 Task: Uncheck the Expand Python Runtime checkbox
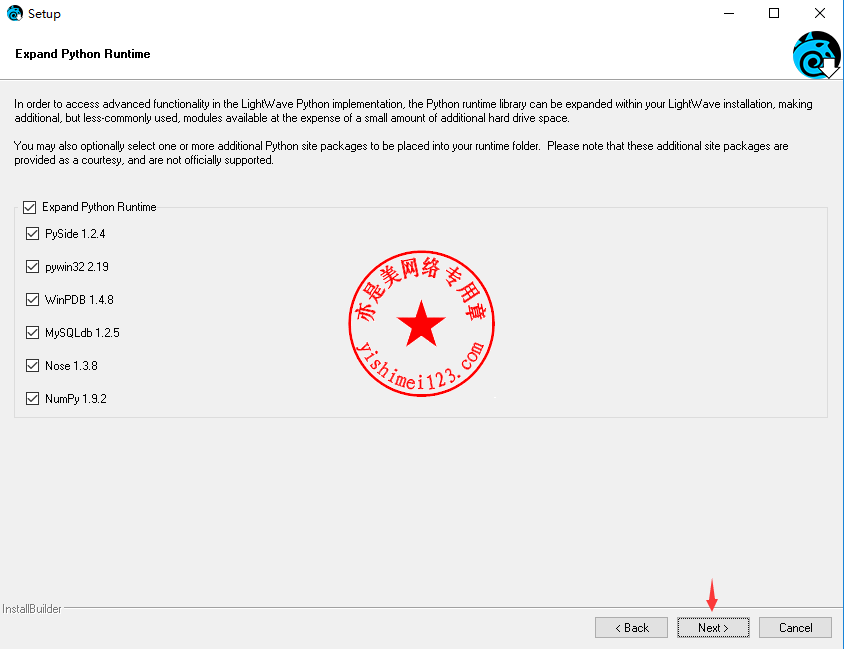[x=30, y=207]
